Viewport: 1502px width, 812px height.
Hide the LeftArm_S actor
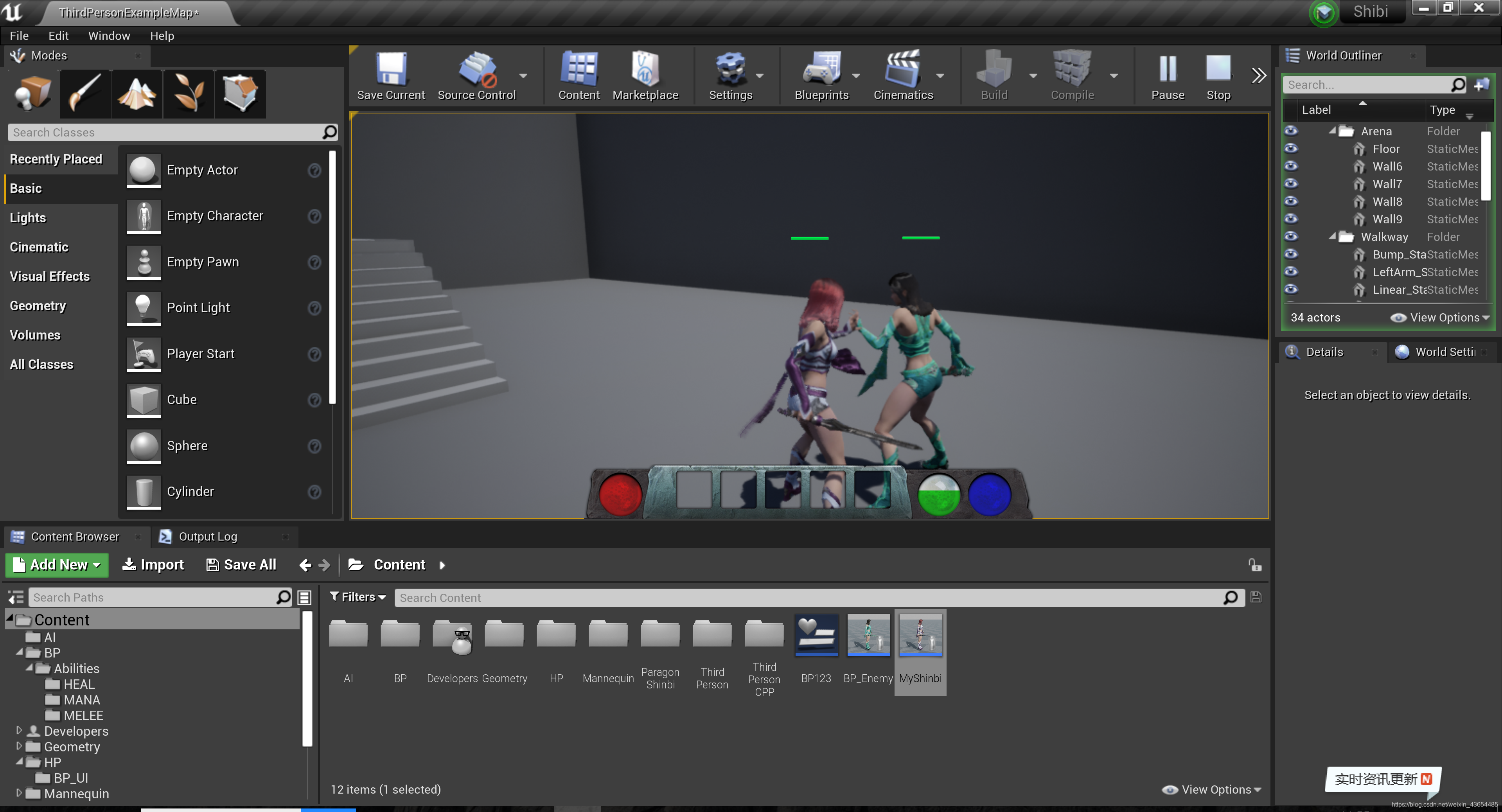coord(1291,271)
